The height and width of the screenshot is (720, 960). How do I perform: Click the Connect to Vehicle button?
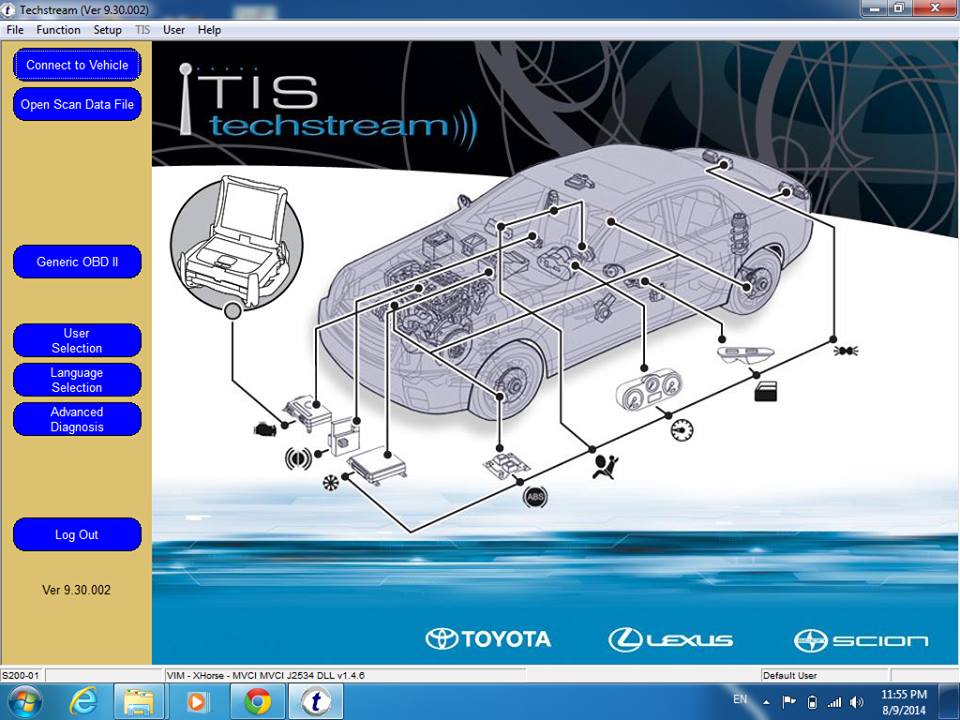[x=77, y=65]
